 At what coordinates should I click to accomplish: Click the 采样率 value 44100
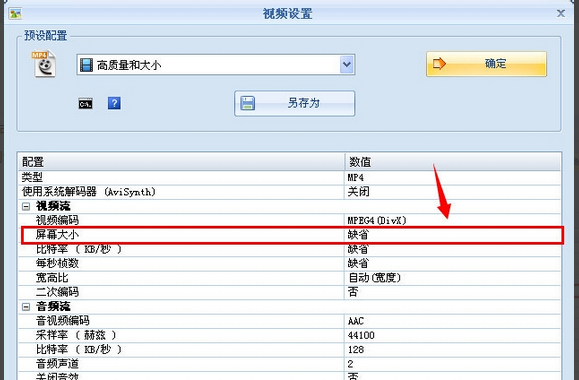[x=361, y=335]
